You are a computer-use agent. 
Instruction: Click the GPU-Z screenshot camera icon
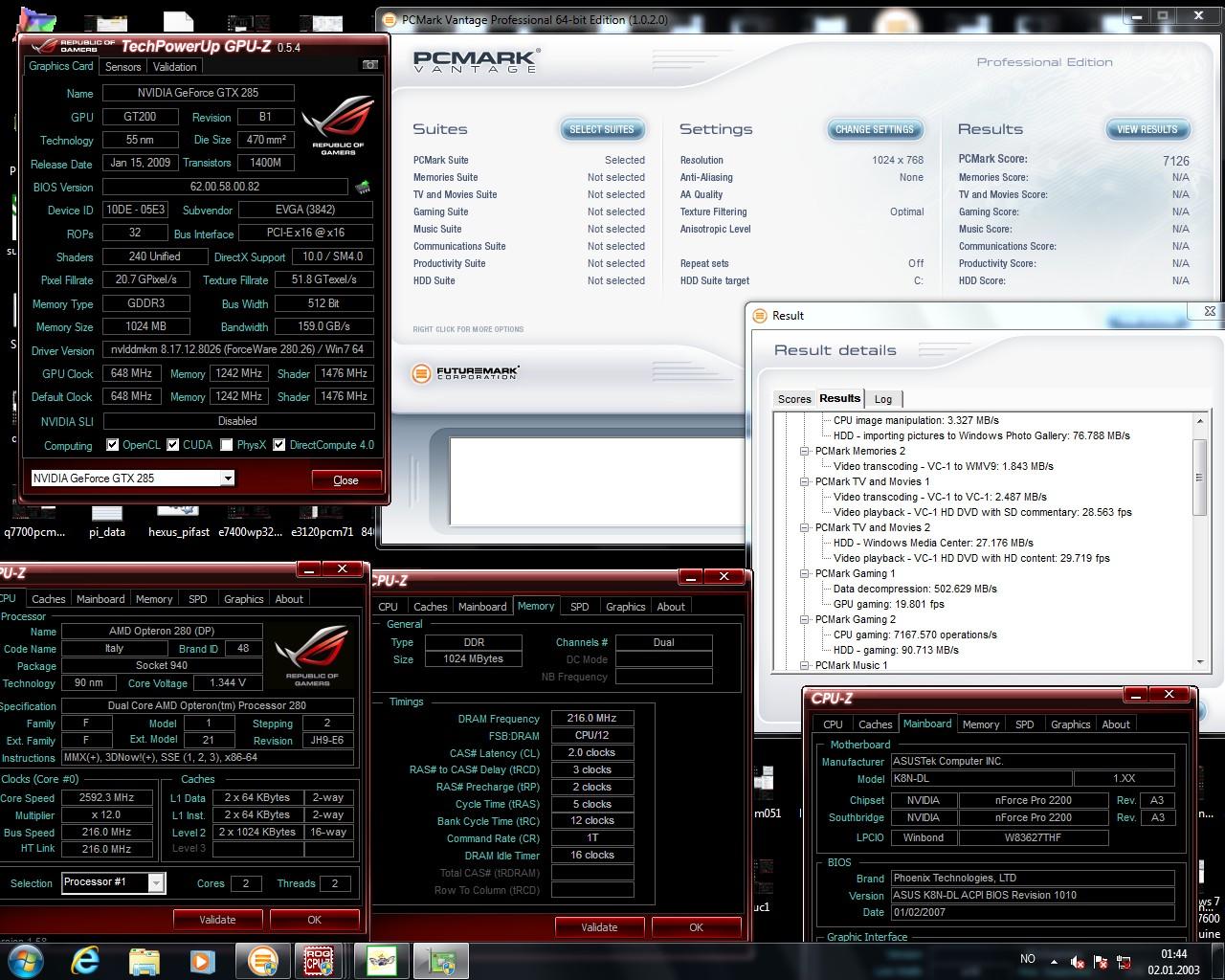[x=370, y=65]
